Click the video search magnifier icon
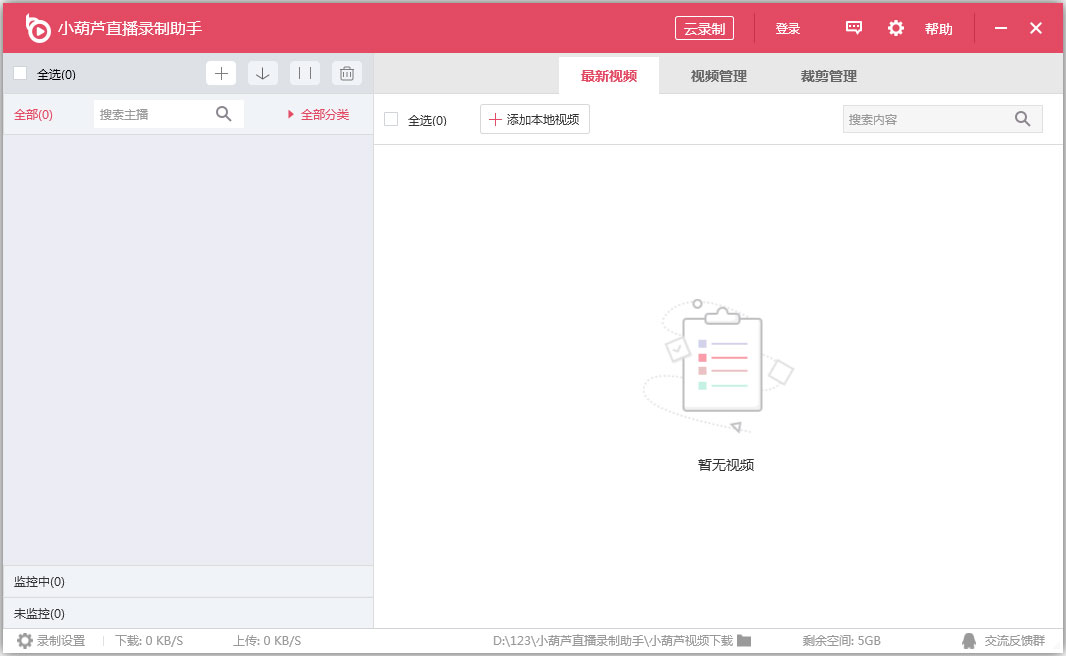This screenshot has height=656, width=1066. pyautogui.click(x=1022, y=119)
